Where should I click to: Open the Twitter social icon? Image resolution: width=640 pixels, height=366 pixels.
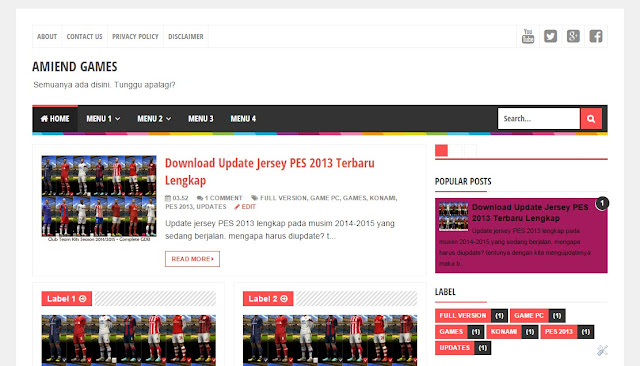550,36
